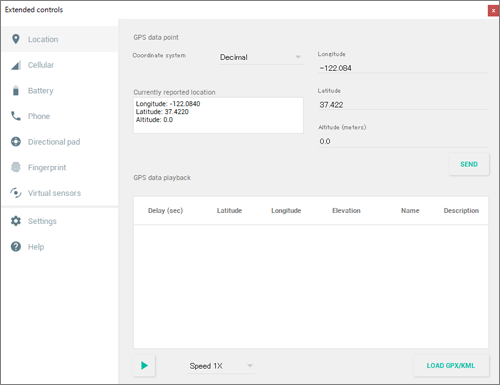
Task: Click the Latitude column header
Action: click(x=229, y=211)
